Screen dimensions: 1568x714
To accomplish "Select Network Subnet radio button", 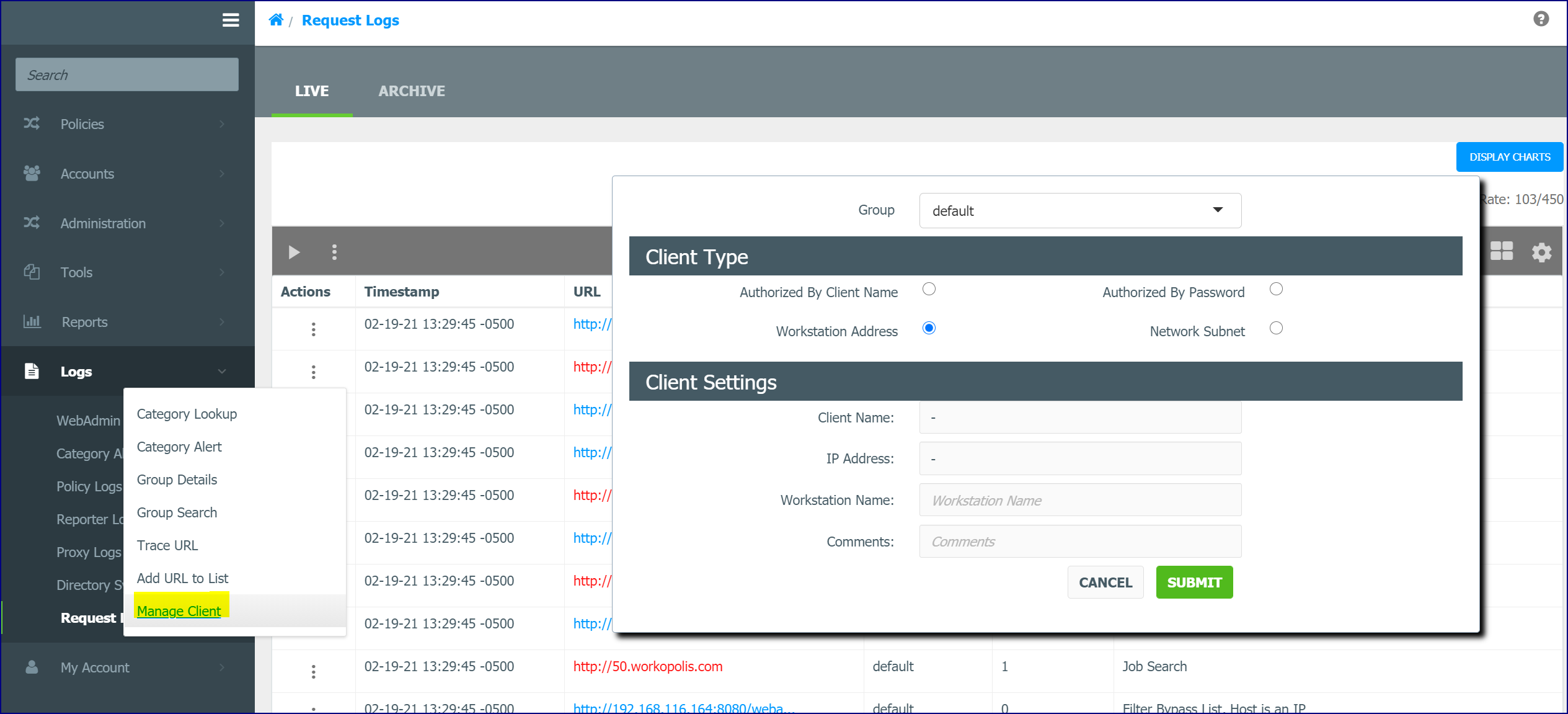I will coord(1276,328).
